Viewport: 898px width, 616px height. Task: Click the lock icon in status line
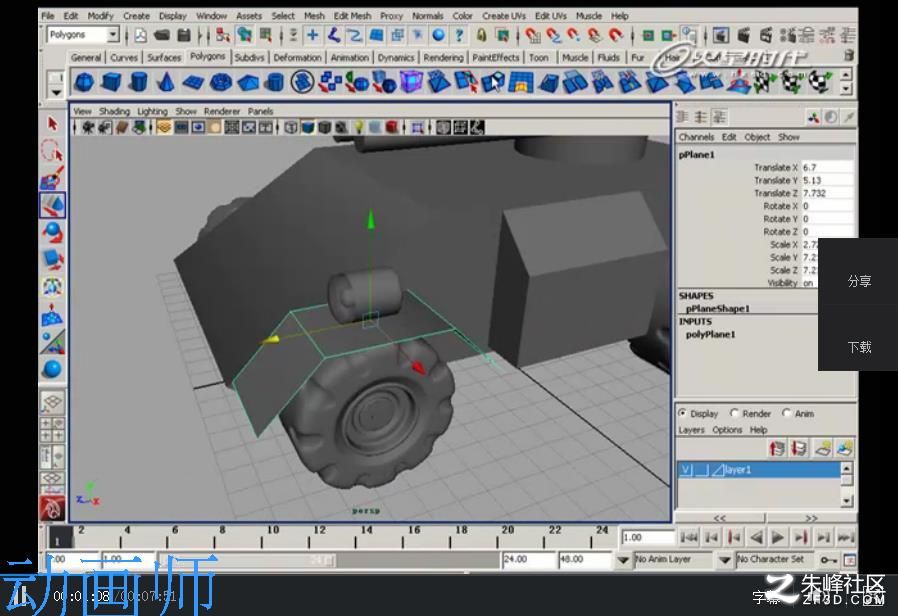482,35
